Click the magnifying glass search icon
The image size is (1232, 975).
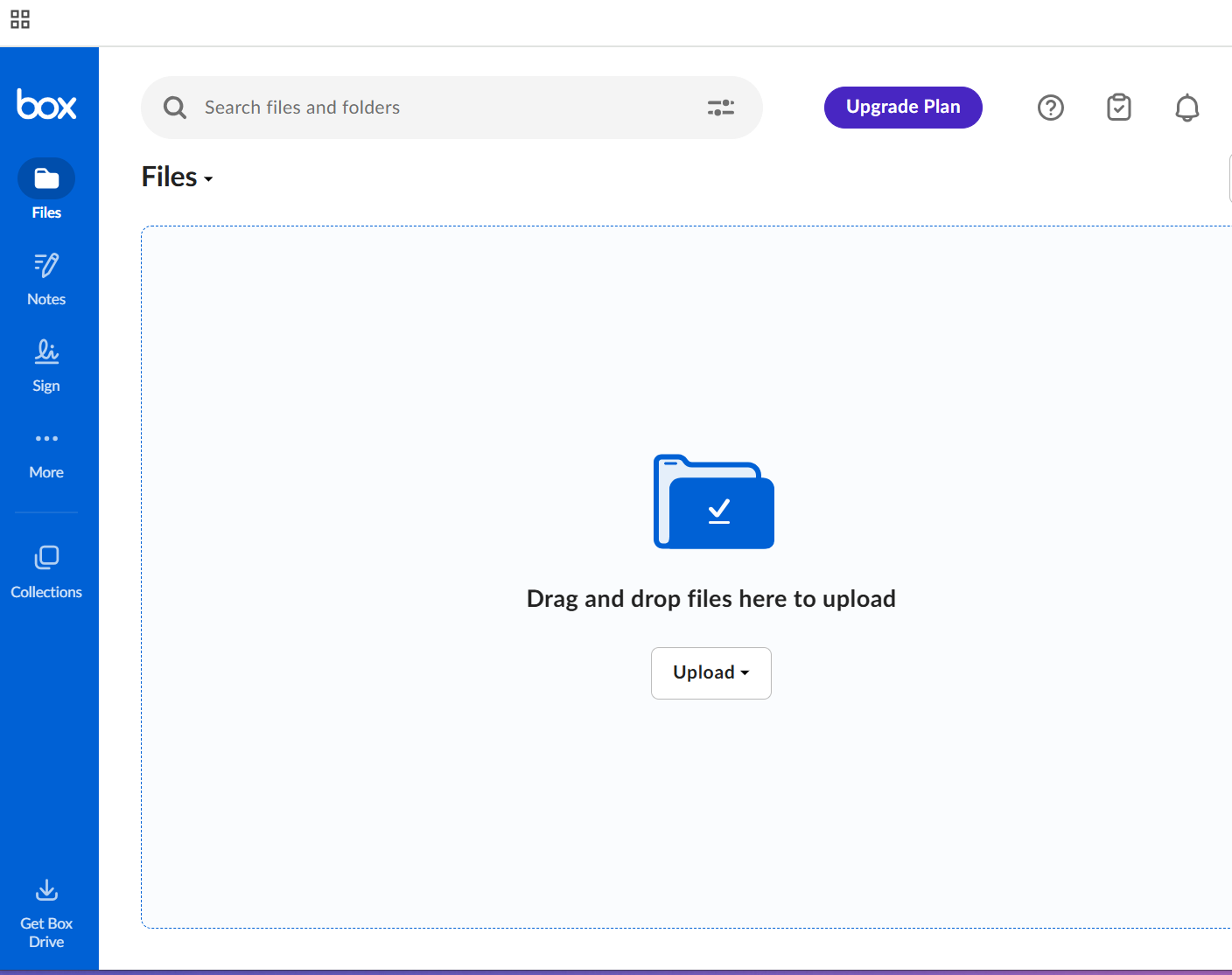coord(175,107)
